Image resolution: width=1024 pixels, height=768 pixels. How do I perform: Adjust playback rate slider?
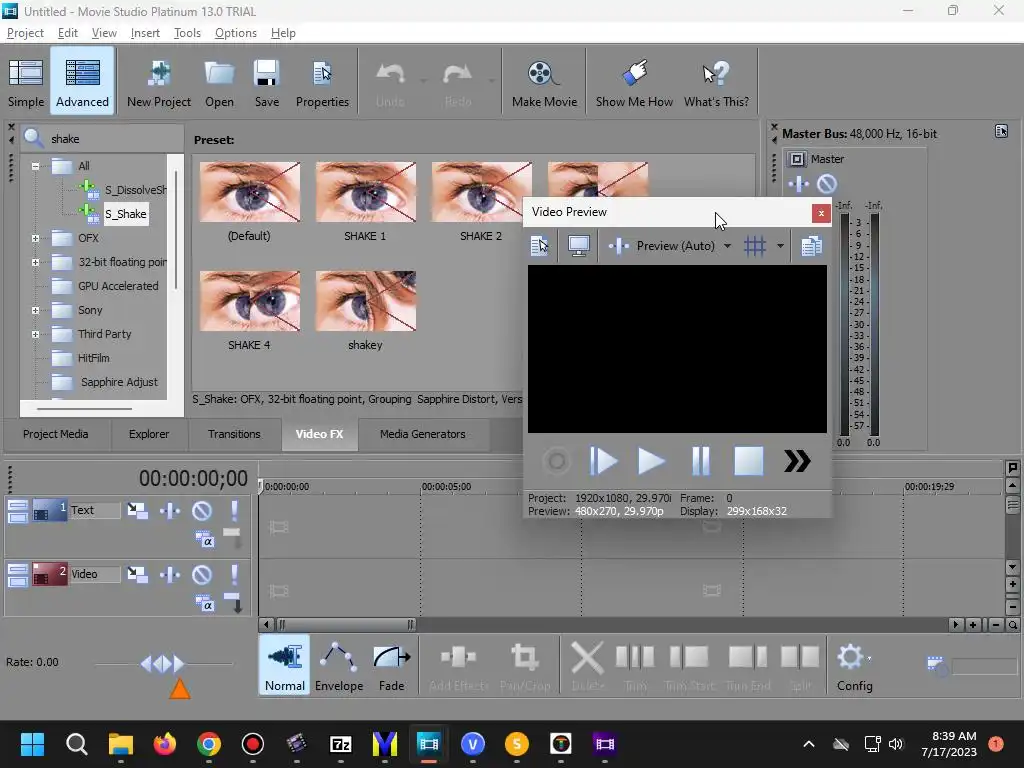pos(163,664)
